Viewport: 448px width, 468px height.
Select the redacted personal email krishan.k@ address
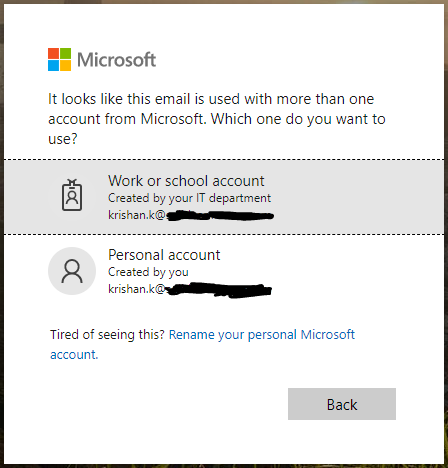[190, 289]
